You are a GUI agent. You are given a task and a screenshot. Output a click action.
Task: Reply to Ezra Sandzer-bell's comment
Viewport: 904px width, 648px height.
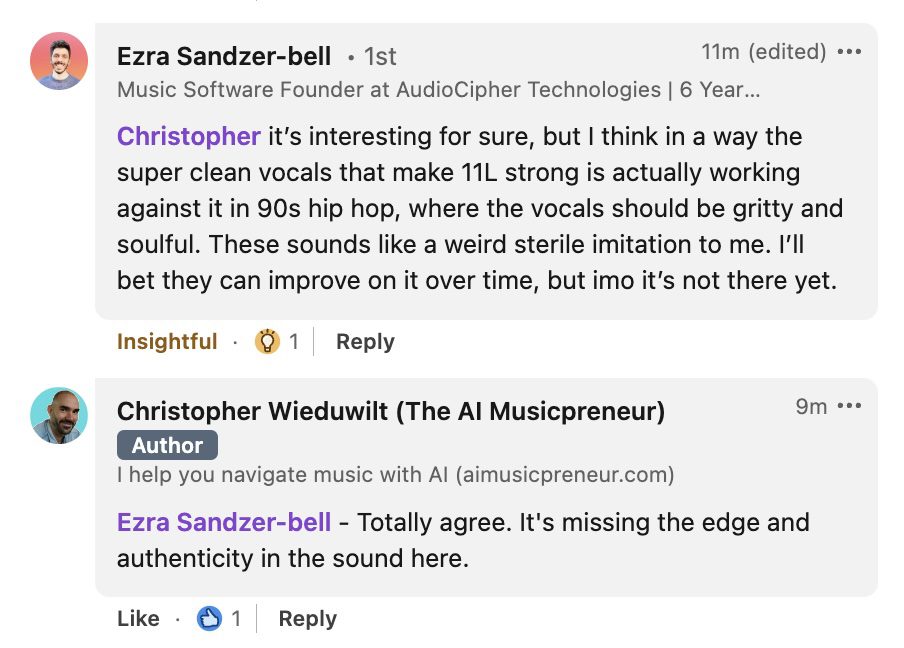click(x=365, y=342)
